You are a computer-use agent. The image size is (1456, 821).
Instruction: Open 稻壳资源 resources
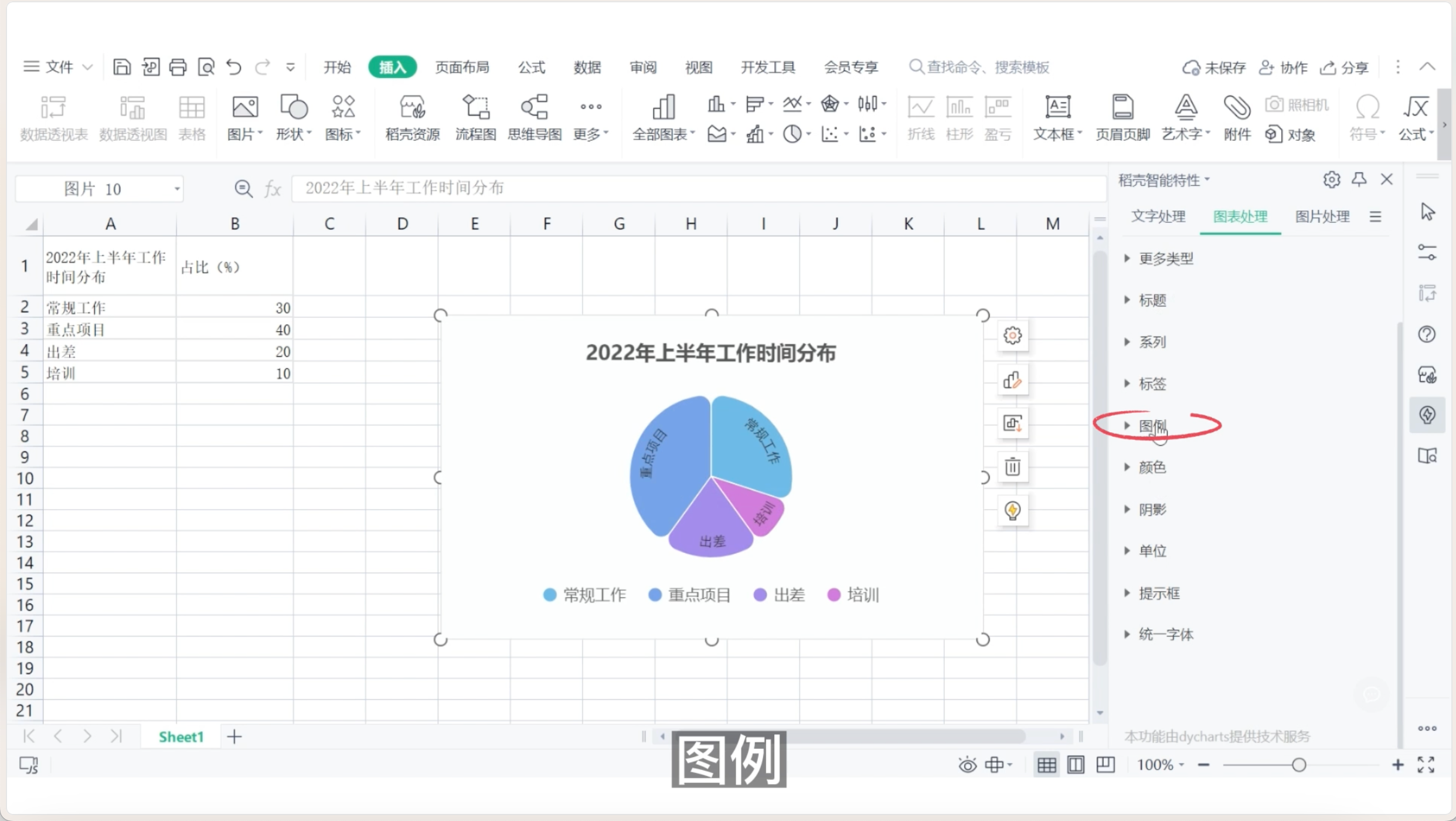[412, 118]
